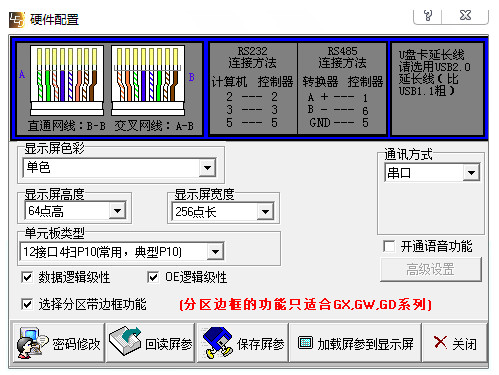Click the red 分区边框 note text
The height and width of the screenshot is (375, 499).
pos(305,304)
